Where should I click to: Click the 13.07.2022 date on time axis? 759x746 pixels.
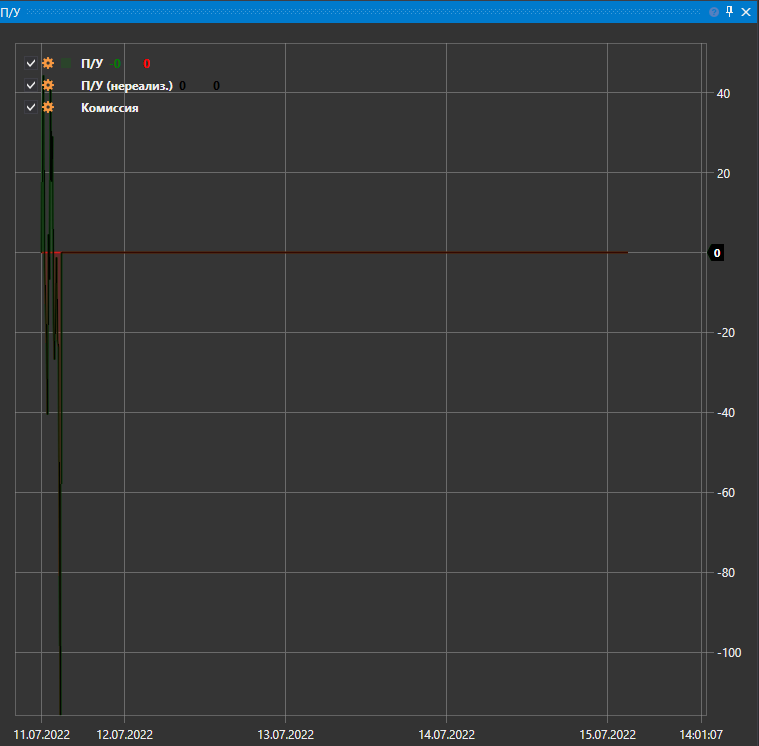(x=285, y=734)
